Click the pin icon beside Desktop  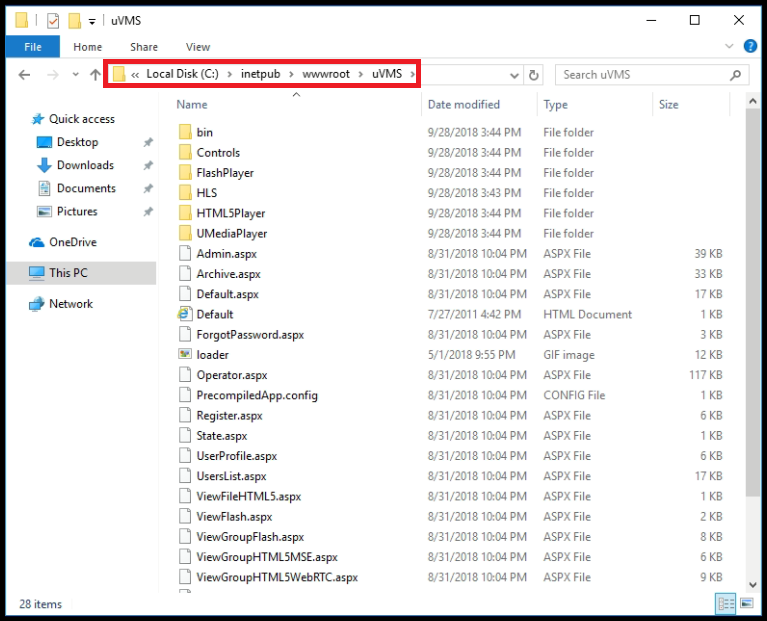pos(148,142)
